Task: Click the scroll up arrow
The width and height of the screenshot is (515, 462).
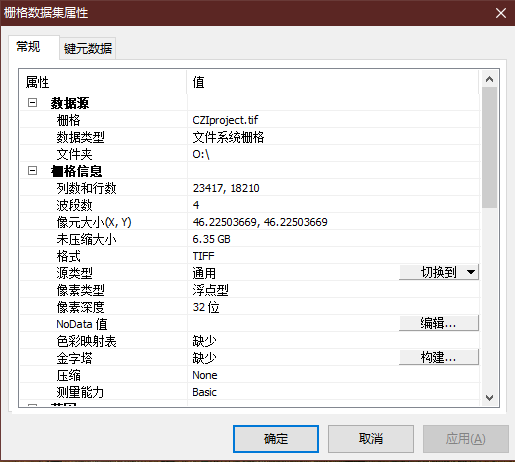Action: pos(489,79)
